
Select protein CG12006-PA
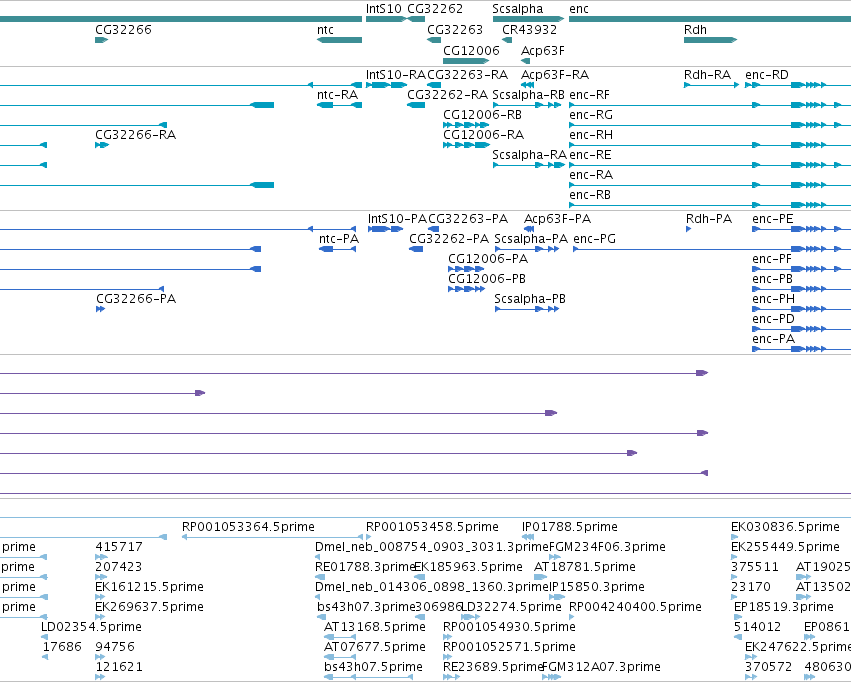(466, 269)
